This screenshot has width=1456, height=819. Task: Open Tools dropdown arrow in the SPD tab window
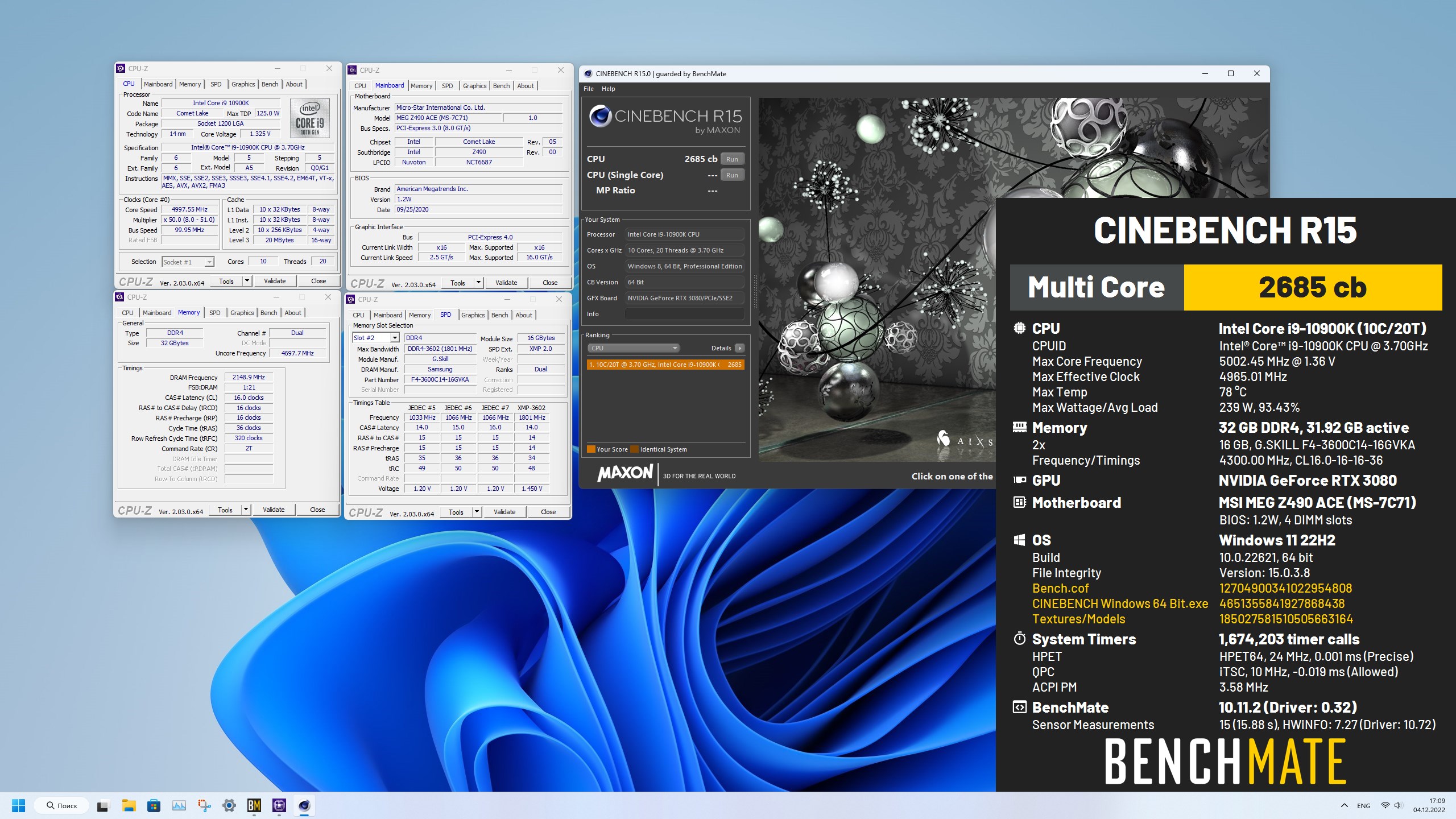coord(477,512)
